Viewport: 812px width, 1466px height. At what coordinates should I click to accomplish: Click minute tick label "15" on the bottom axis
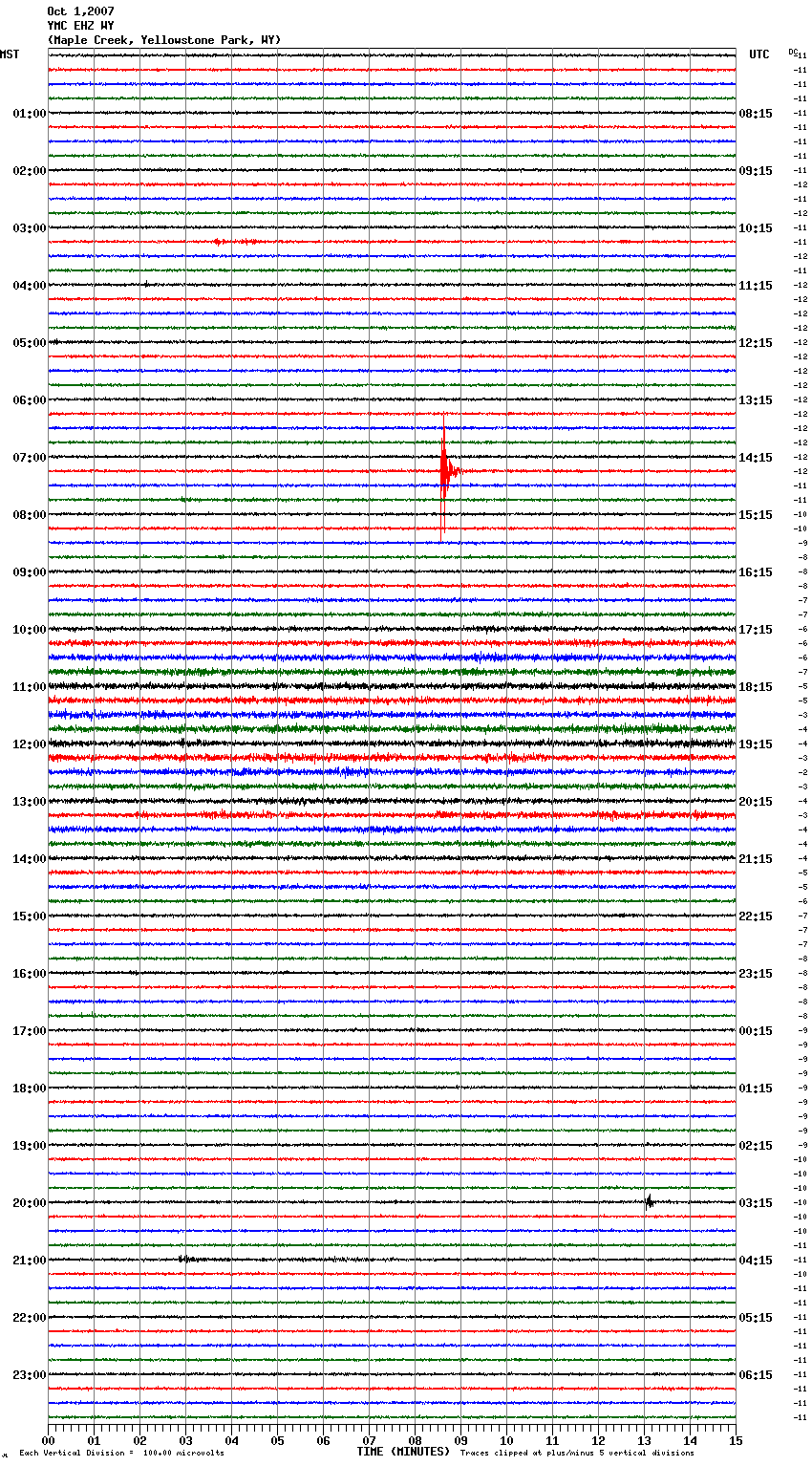(x=736, y=1440)
